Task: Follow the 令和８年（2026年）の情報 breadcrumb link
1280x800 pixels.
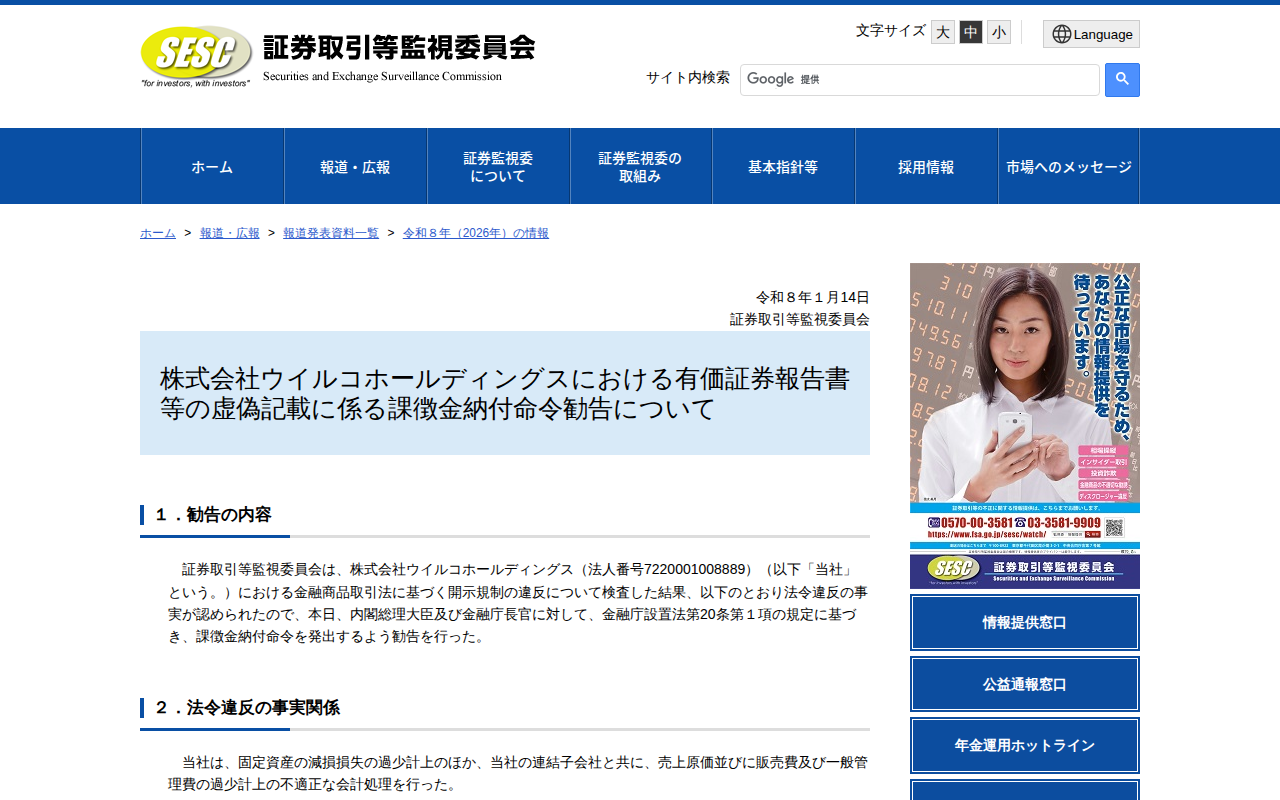Action: [x=476, y=233]
